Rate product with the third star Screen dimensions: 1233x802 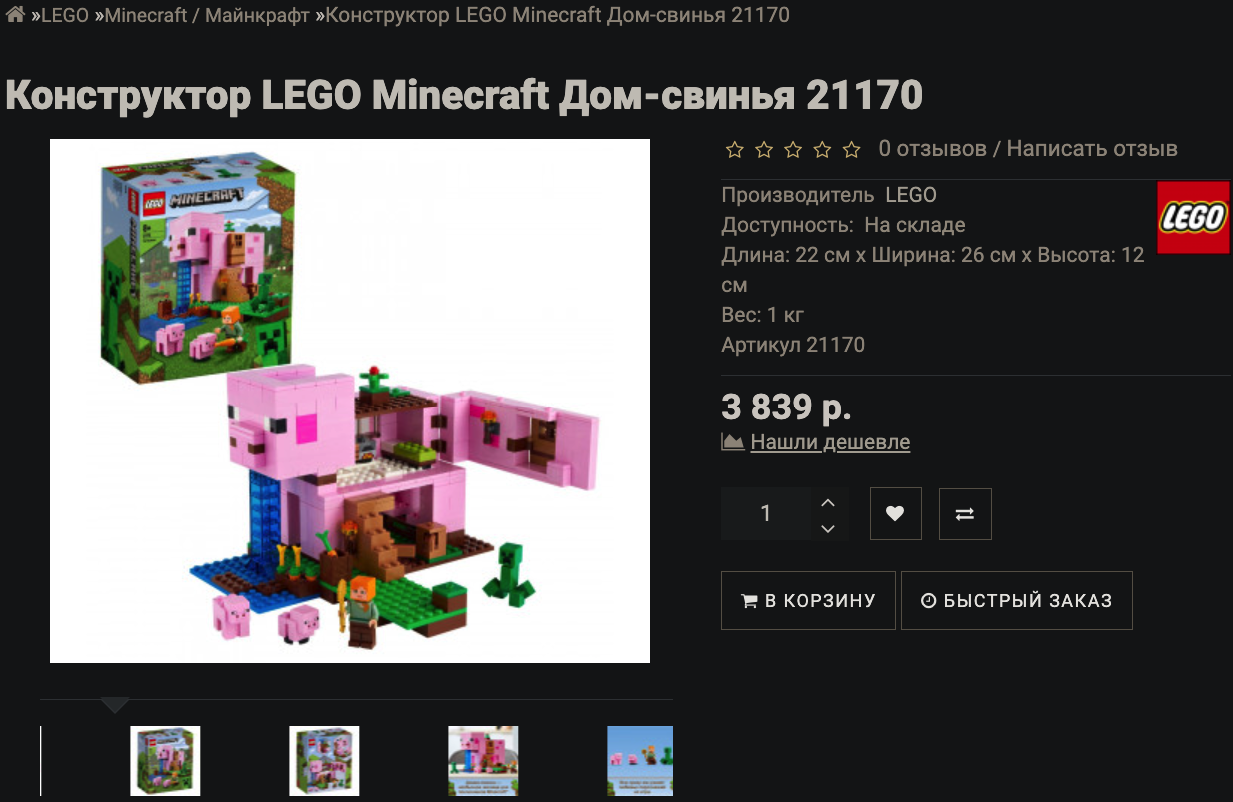coord(793,150)
